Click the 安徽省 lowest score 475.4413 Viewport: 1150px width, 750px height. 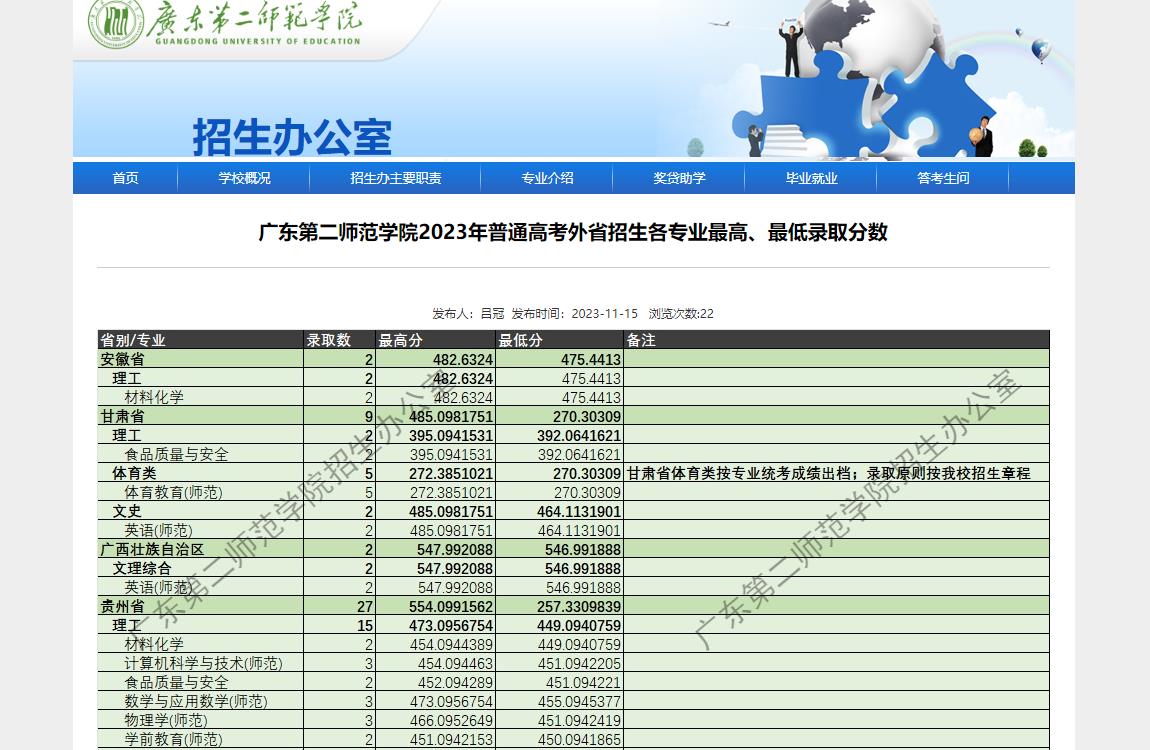pos(590,359)
